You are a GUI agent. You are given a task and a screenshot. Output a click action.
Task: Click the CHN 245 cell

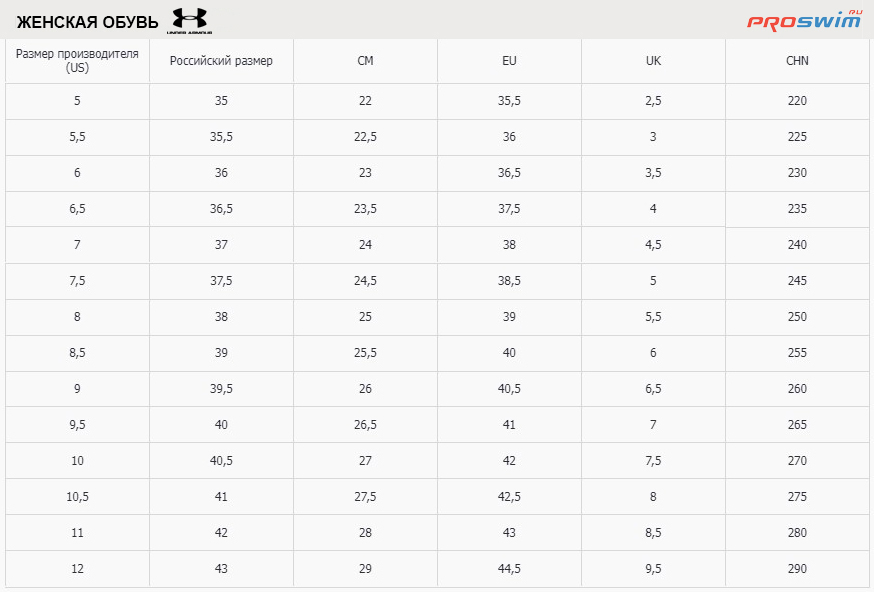click(797, 280)
